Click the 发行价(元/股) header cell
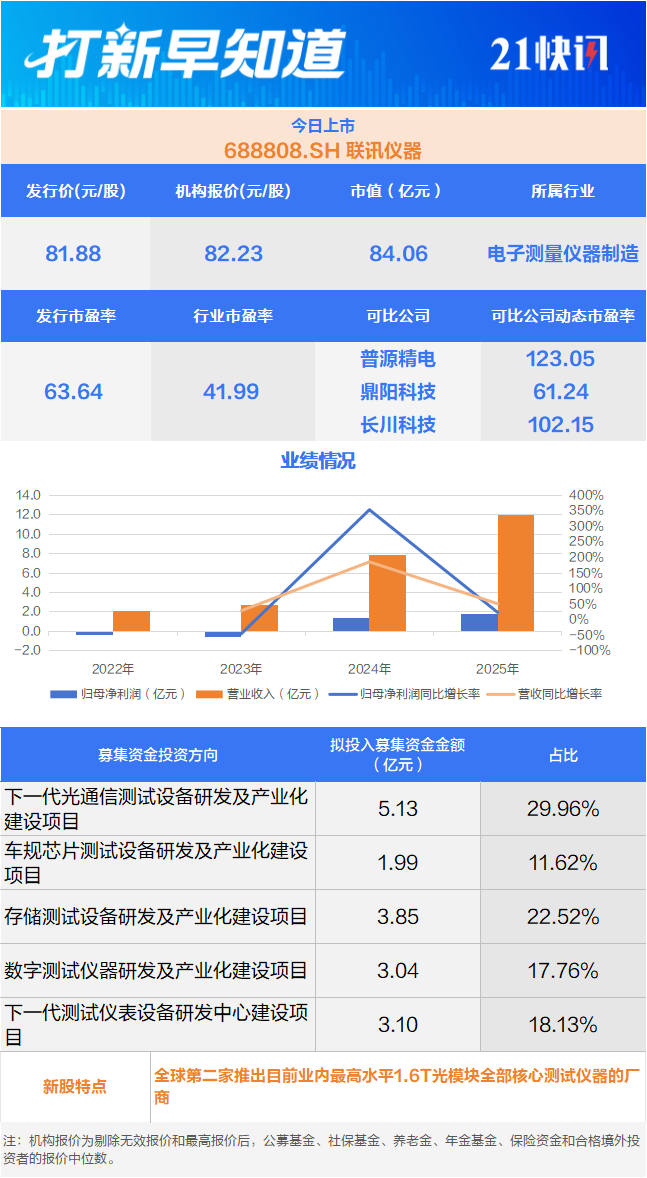Viewport: 647px width, 1178px height. [76, 191]
